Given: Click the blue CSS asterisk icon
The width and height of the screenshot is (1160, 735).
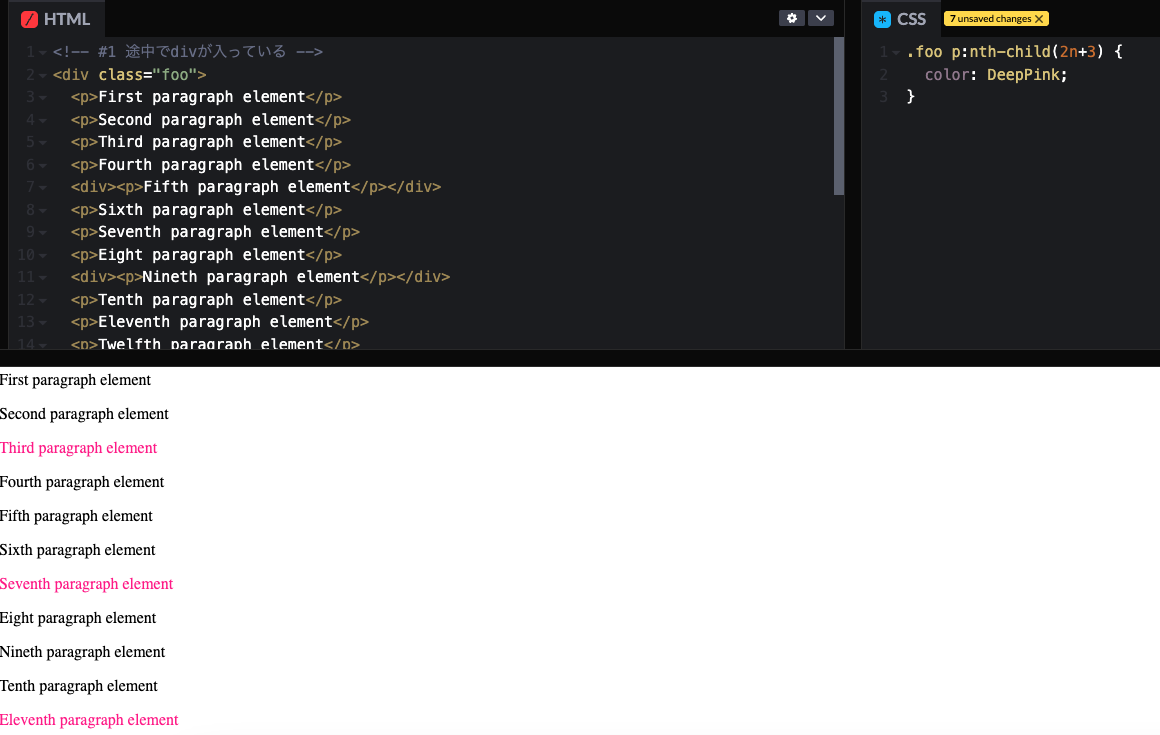Looking at the screenshot, I should click(x=882, y=18).
